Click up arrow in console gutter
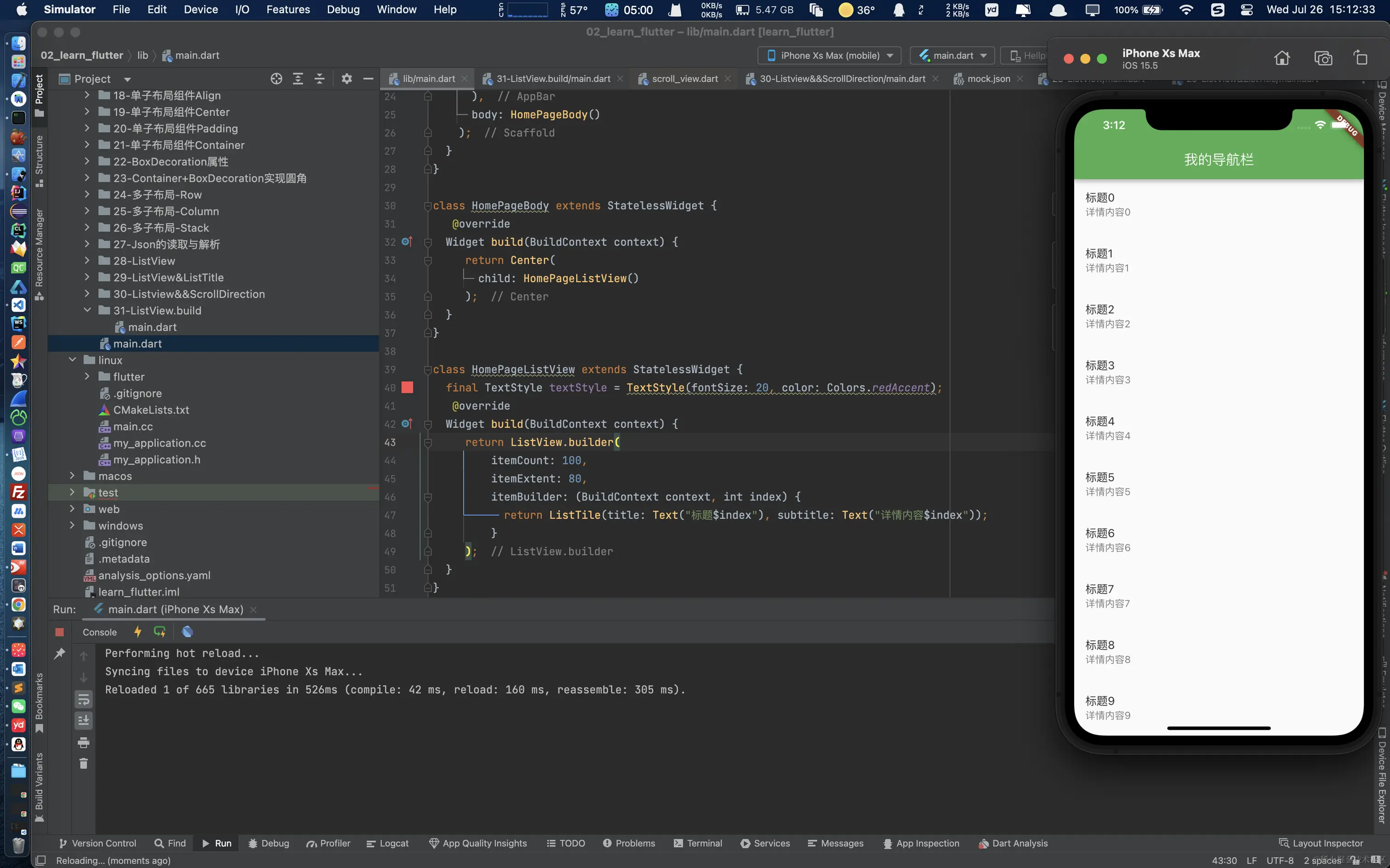Viewport: 1390px width, 868px height. pos(84,656)
